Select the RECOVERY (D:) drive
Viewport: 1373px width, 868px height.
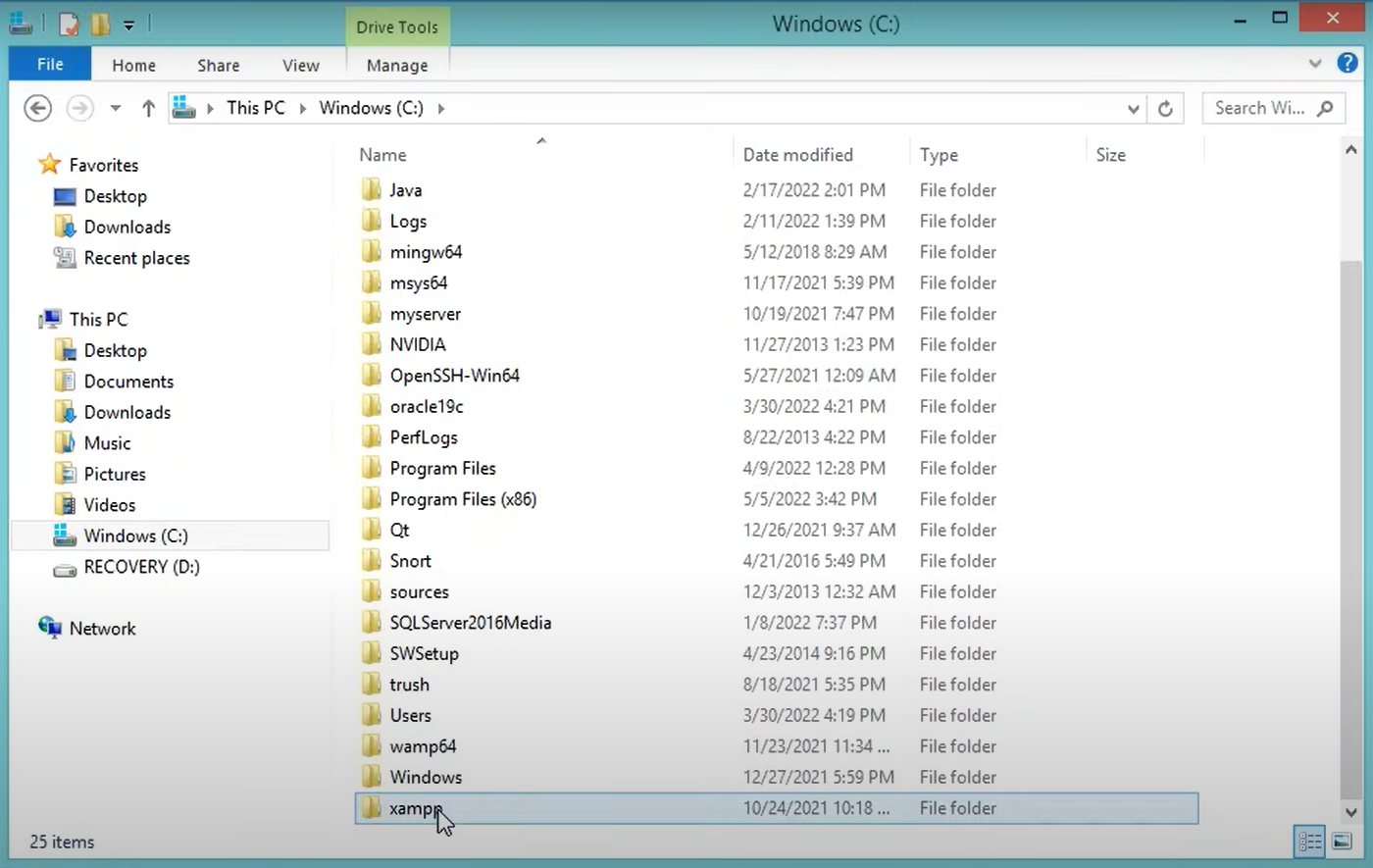(x=141, y=567)
